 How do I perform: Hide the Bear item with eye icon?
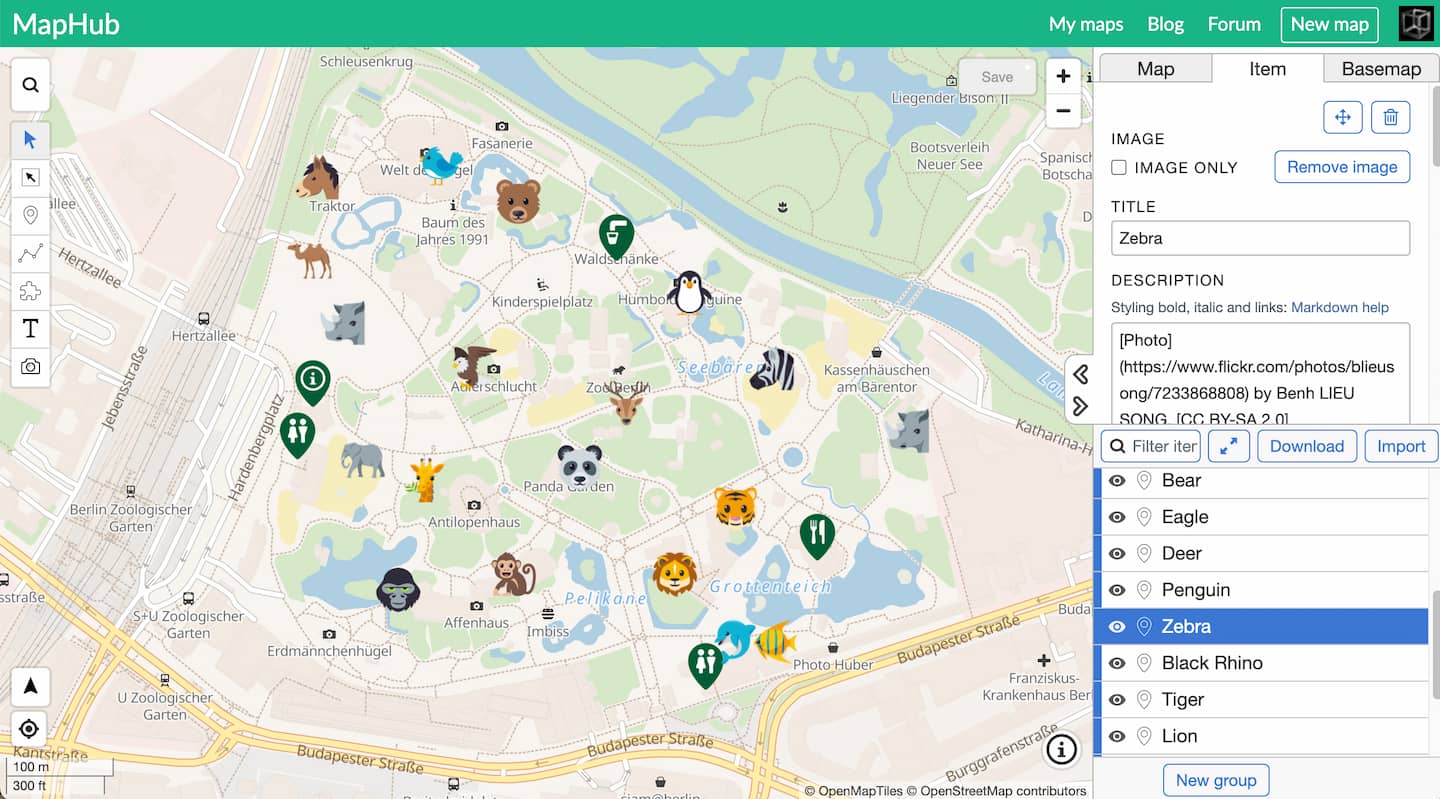(x=1117, y=481)
